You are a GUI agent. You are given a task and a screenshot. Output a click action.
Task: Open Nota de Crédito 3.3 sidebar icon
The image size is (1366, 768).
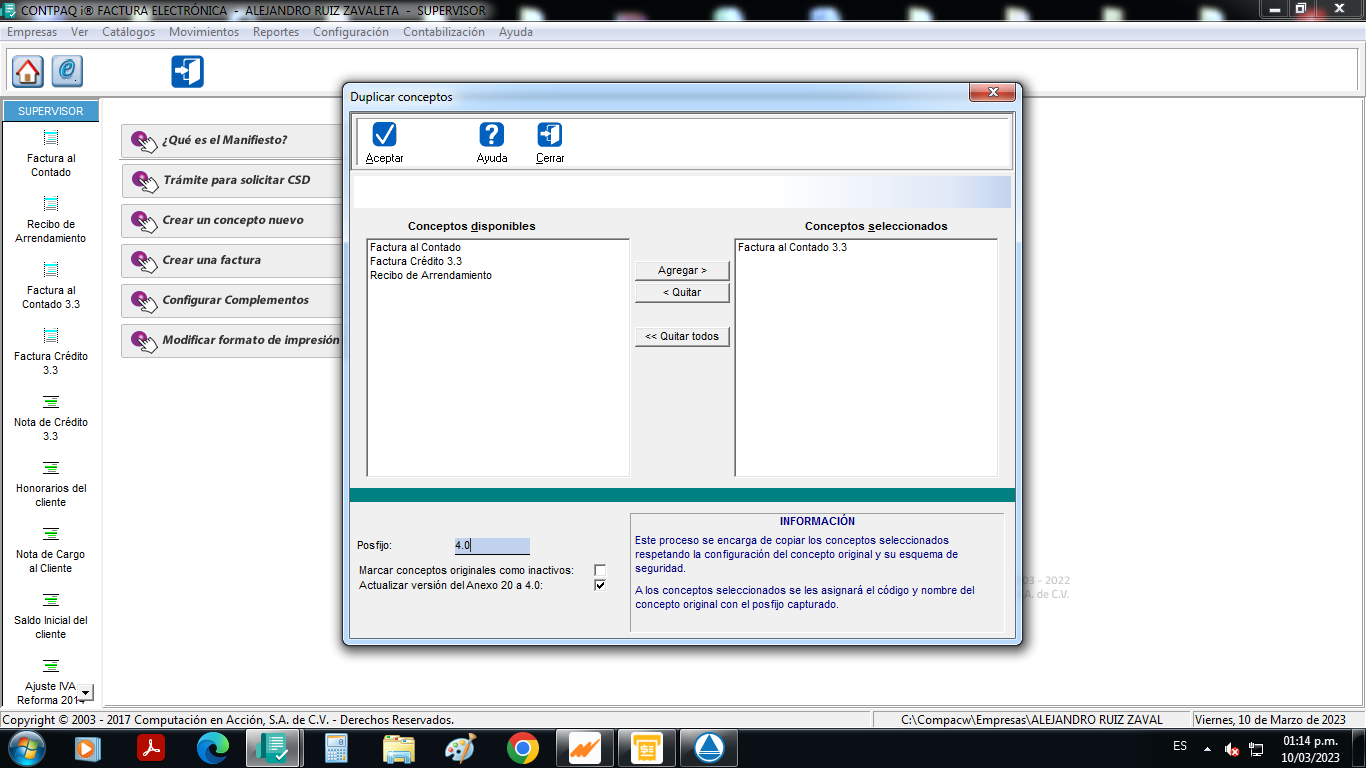pos(51,402)
